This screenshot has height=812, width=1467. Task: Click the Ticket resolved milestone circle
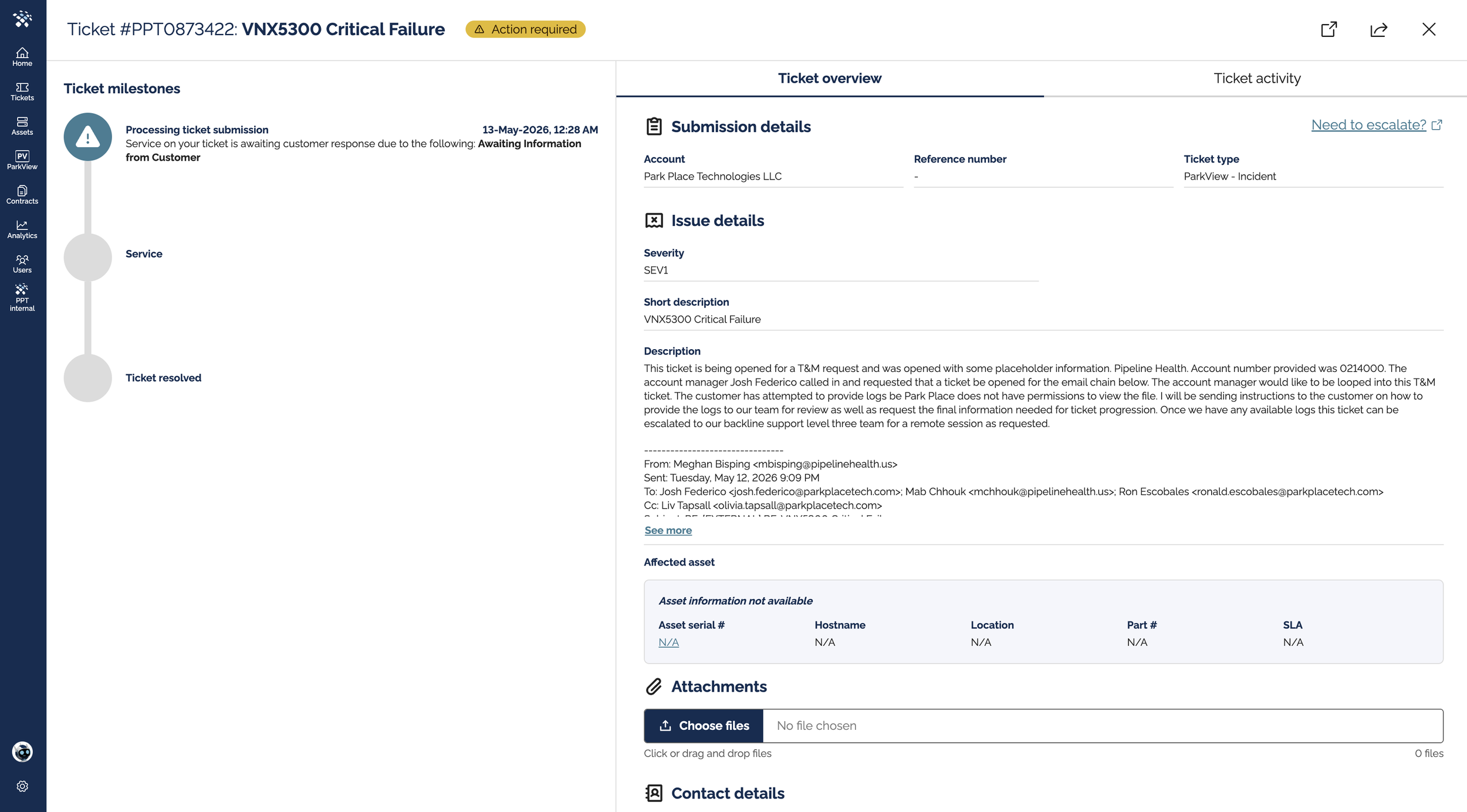[88, 378]
